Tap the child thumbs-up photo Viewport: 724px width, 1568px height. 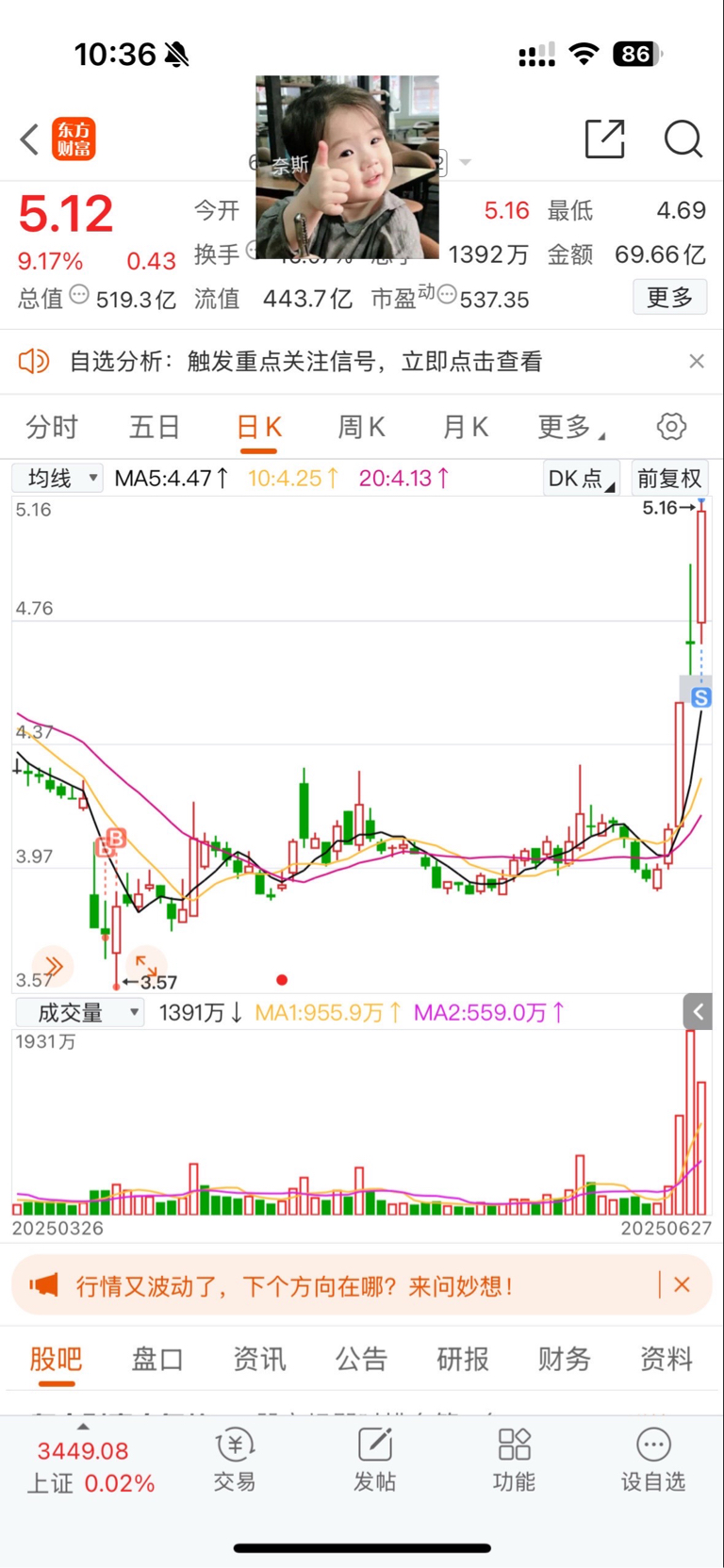[348, 167]
